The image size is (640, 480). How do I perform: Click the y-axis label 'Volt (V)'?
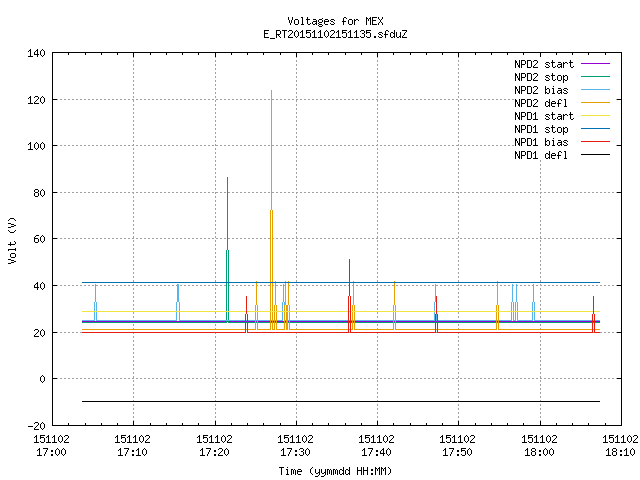[x=12, y=240]
